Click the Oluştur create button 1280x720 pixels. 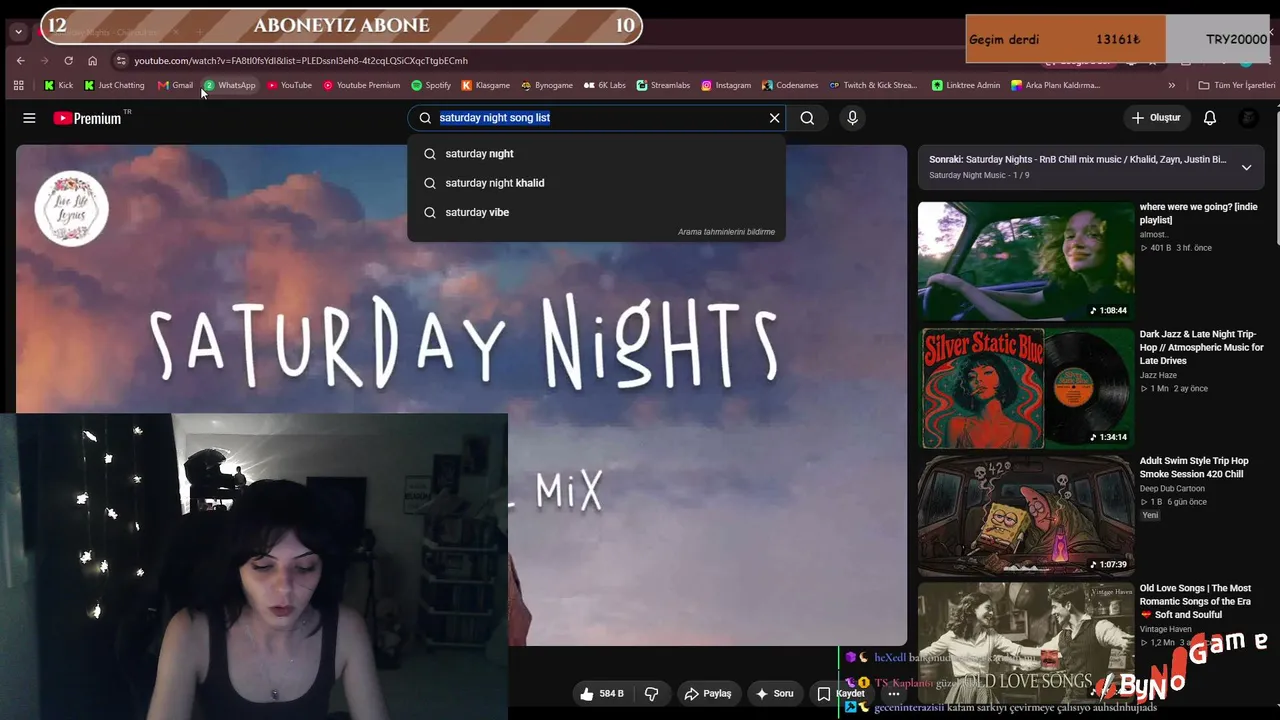tap(1156, 118)
